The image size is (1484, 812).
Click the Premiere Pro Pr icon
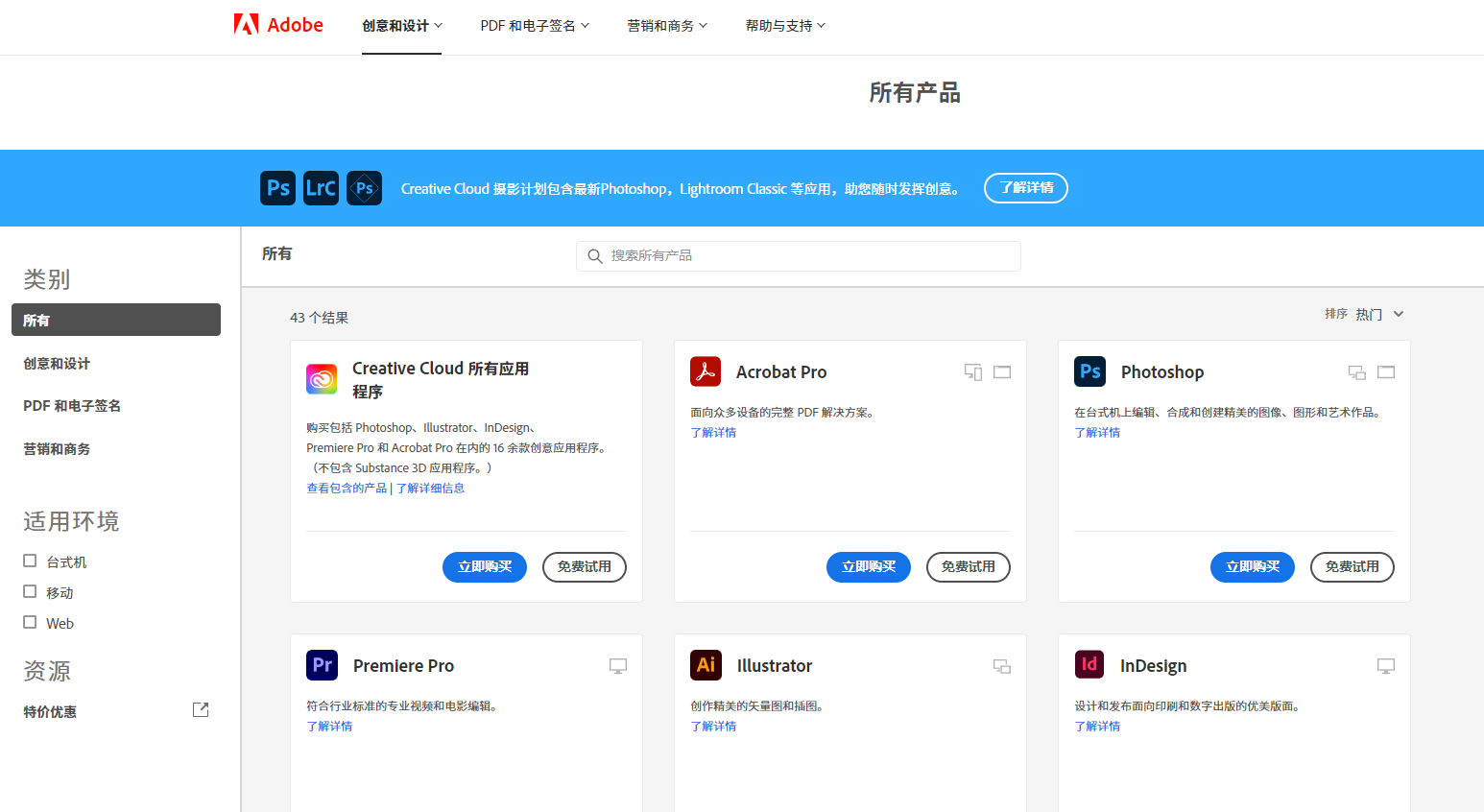pyautogui.click(x=322, y=665)
